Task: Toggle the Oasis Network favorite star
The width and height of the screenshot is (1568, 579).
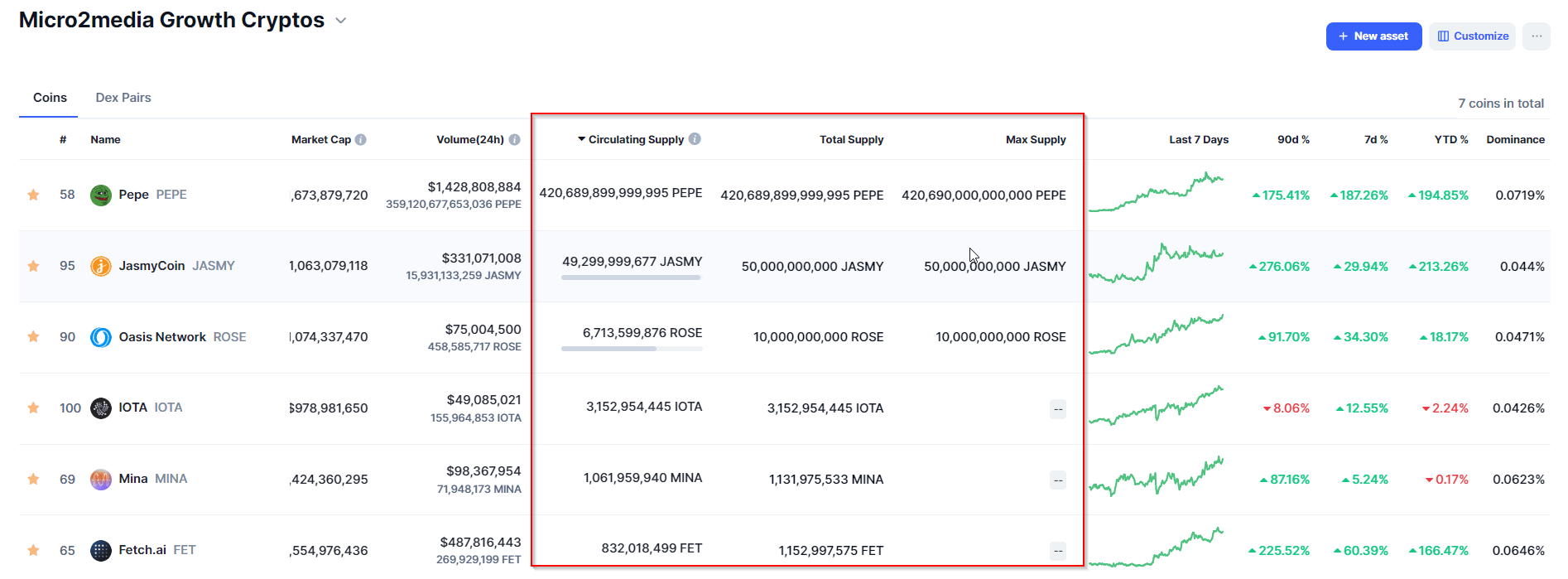Action: tap(33, 336)
